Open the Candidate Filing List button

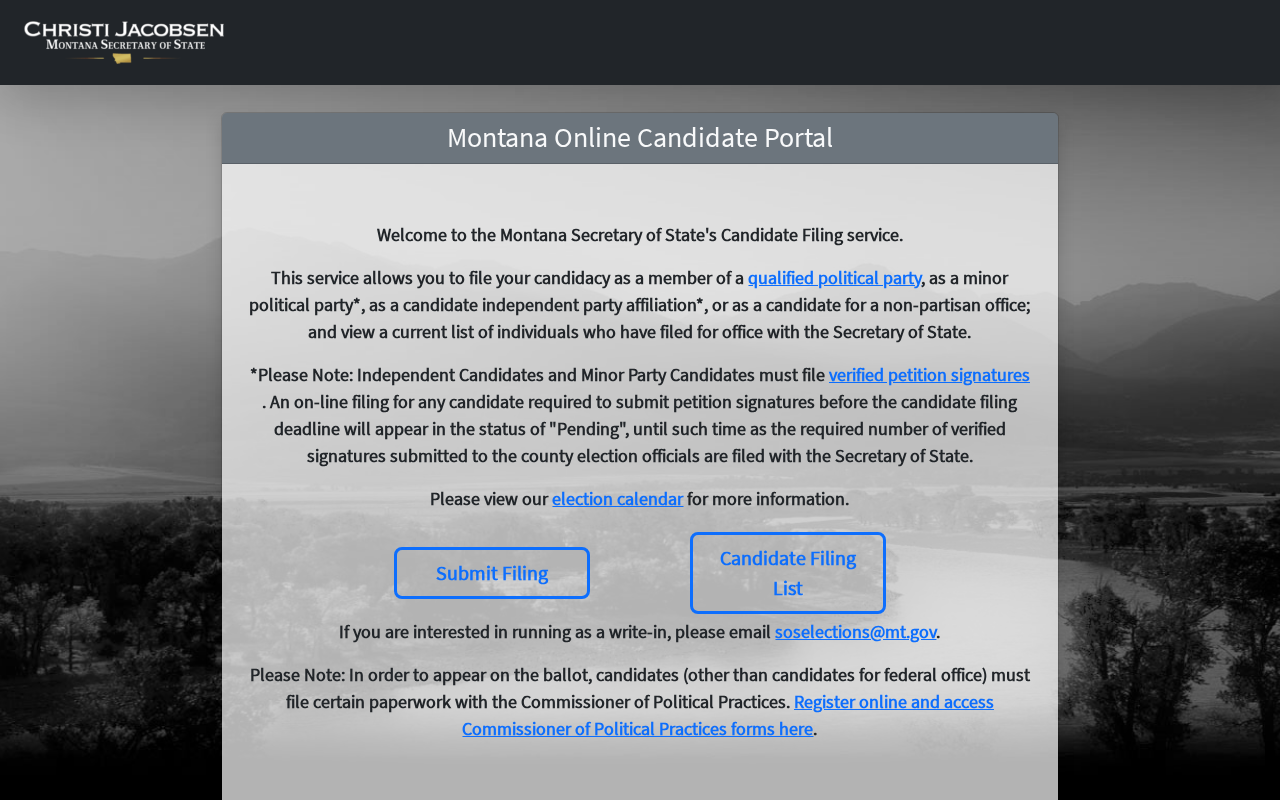click(x=787, y=573)
